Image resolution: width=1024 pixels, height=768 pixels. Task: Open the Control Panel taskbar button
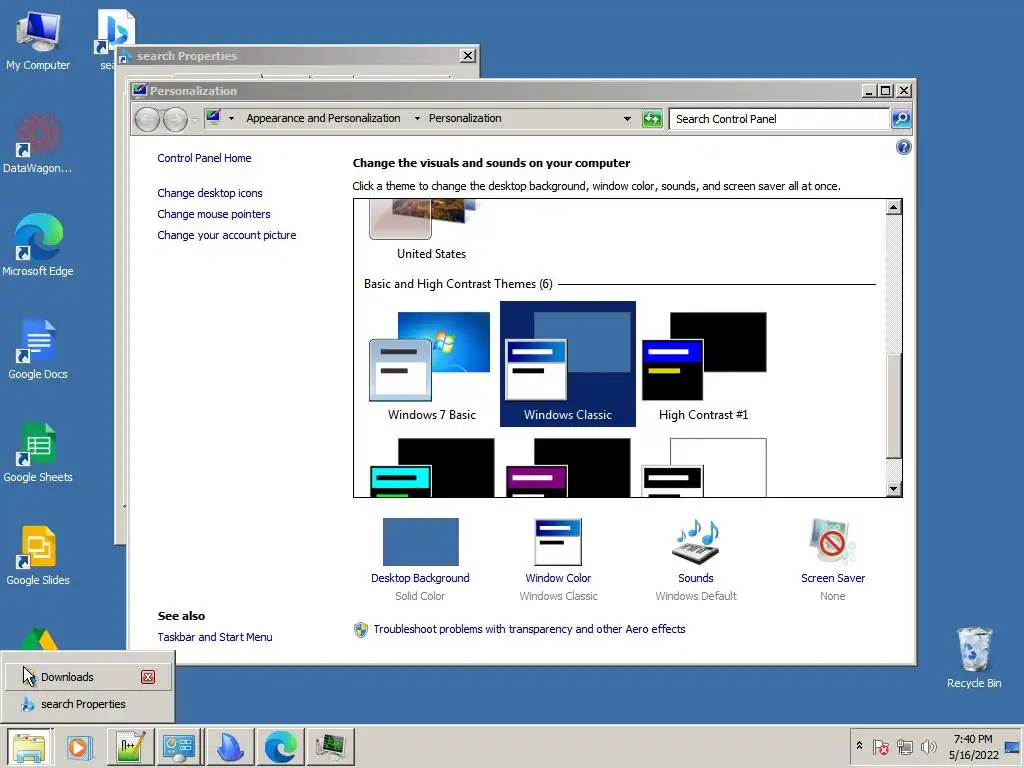pos(179,746)
